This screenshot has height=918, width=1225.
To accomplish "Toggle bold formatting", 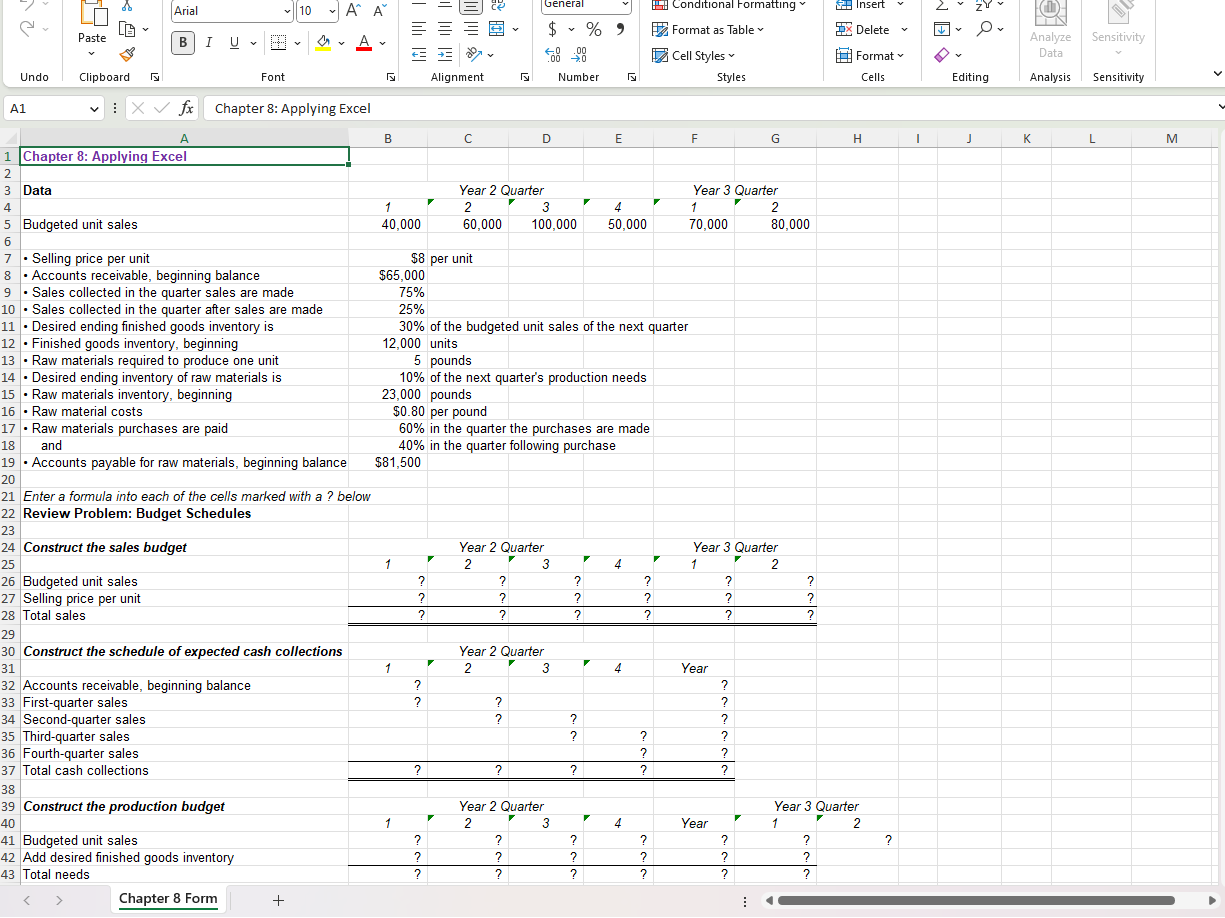I will coord(183,42).
